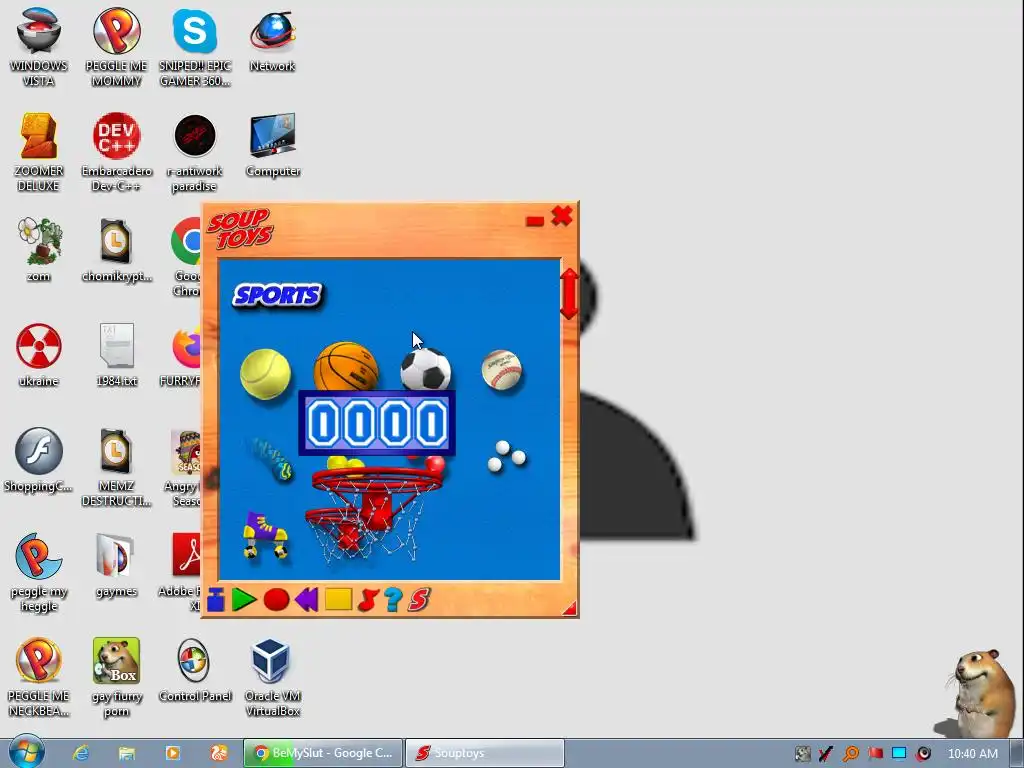Select the basketball toy in the Sports toybox

[345, 367]
